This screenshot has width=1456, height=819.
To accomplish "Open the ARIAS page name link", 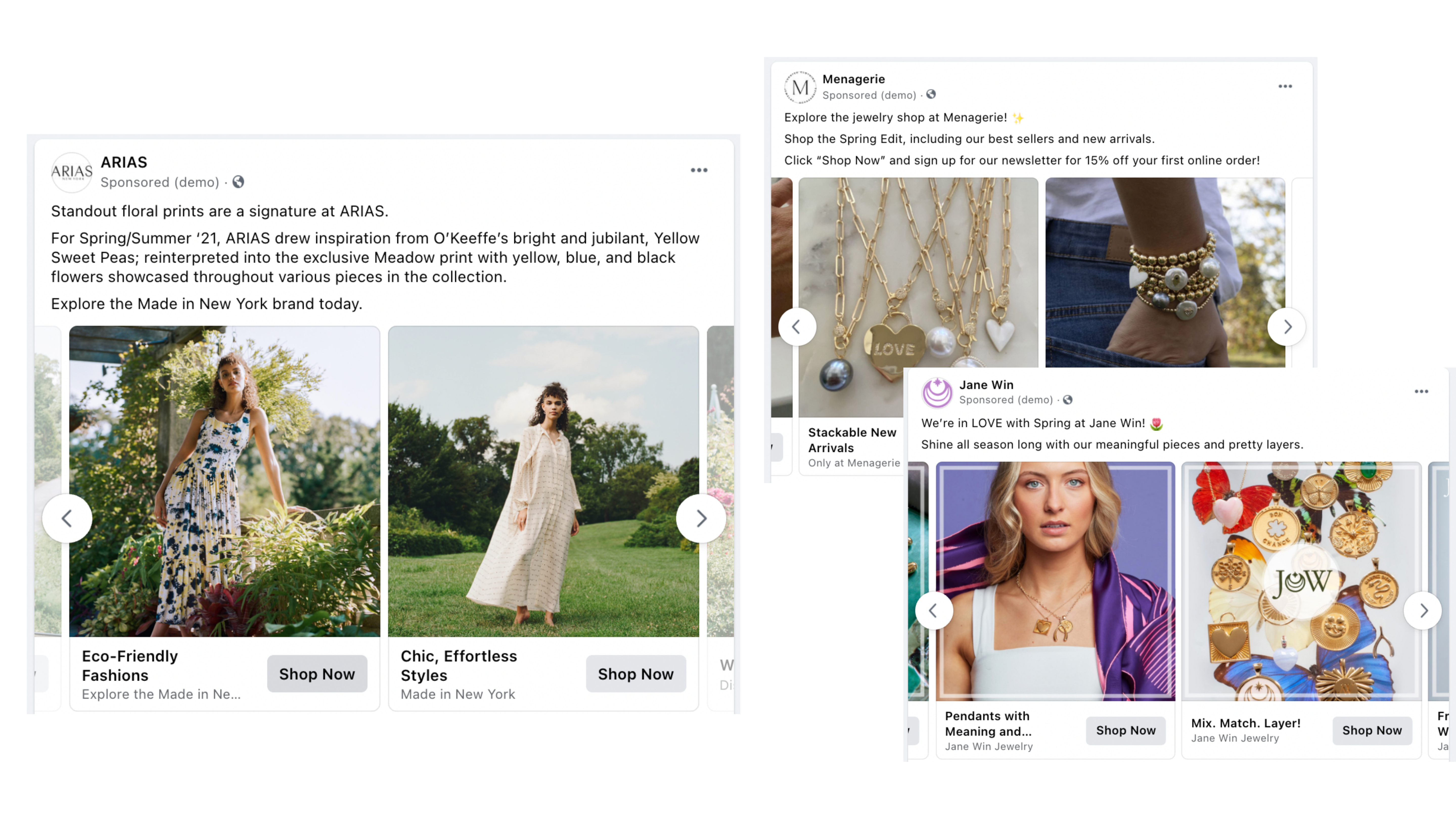I will coord(124,162).
